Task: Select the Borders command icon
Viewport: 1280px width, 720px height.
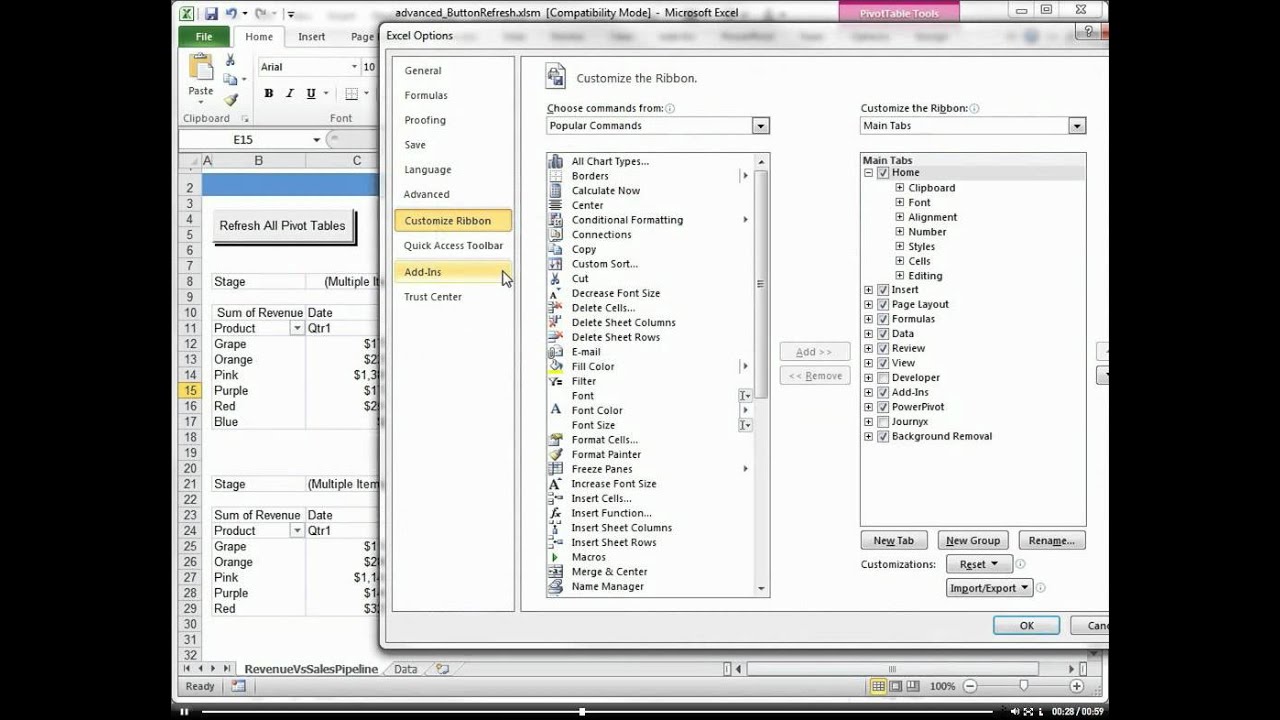Action: (x=556, y=176)
